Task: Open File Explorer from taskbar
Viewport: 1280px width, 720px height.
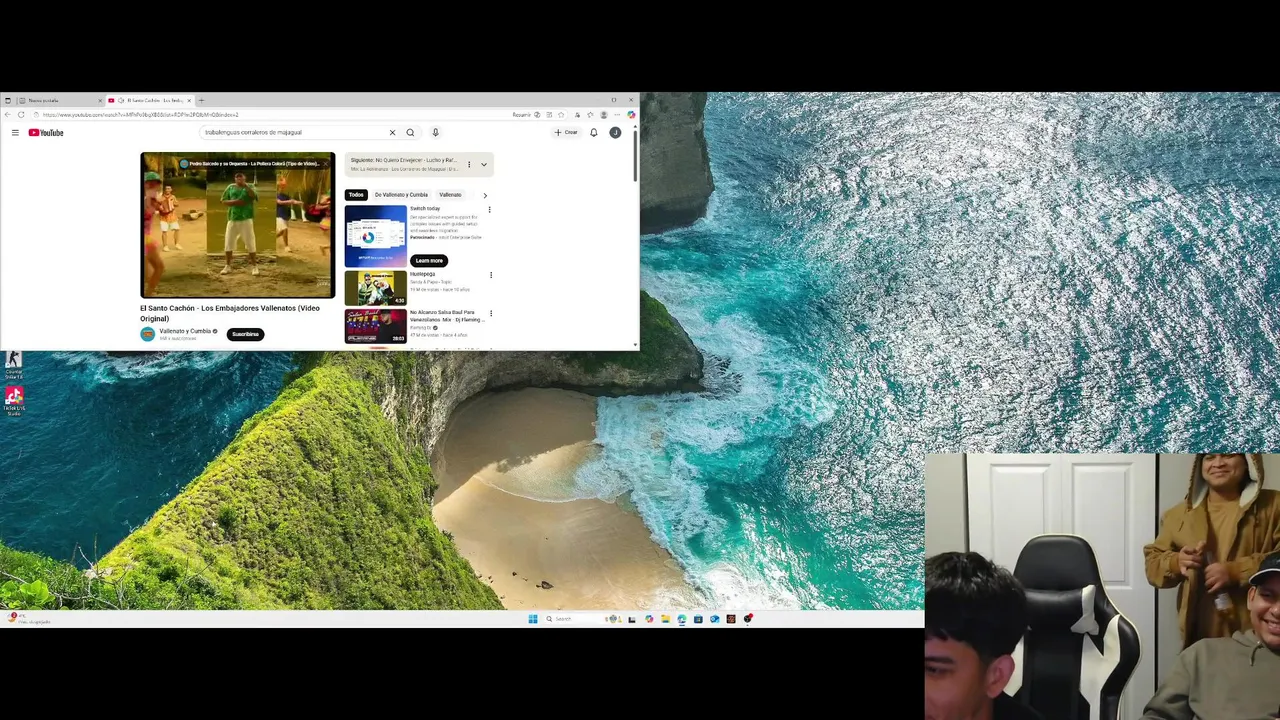Action: pos(666,619)
